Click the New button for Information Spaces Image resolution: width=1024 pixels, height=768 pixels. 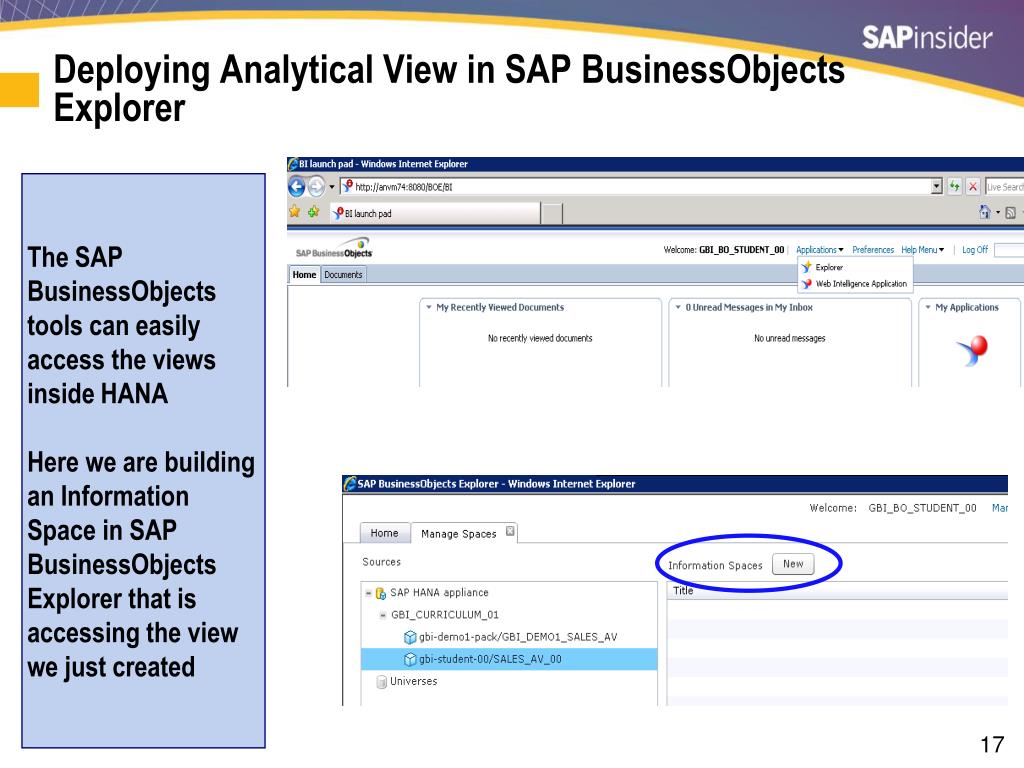coord(793,564)
